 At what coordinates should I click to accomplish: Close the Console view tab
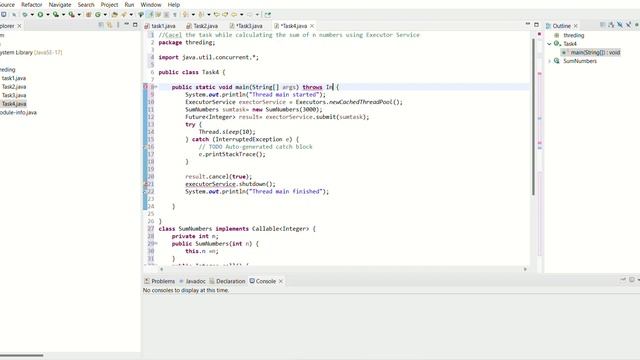tap(281, 281)
